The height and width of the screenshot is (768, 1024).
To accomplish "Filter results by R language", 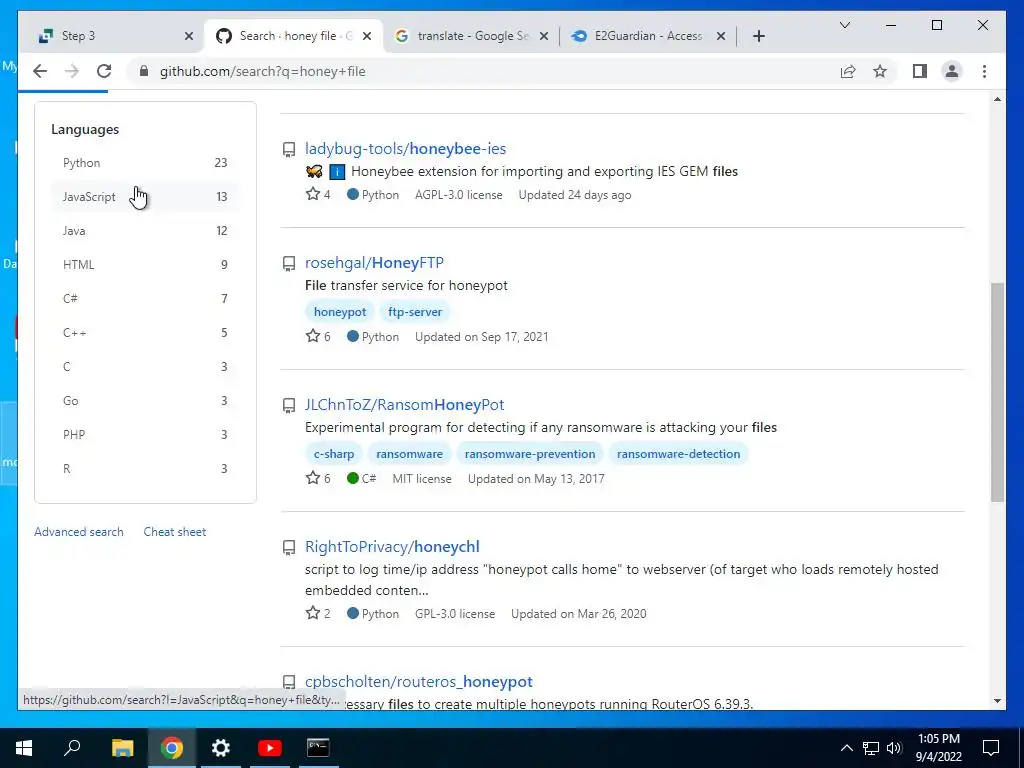I will [x=145, y=468].
